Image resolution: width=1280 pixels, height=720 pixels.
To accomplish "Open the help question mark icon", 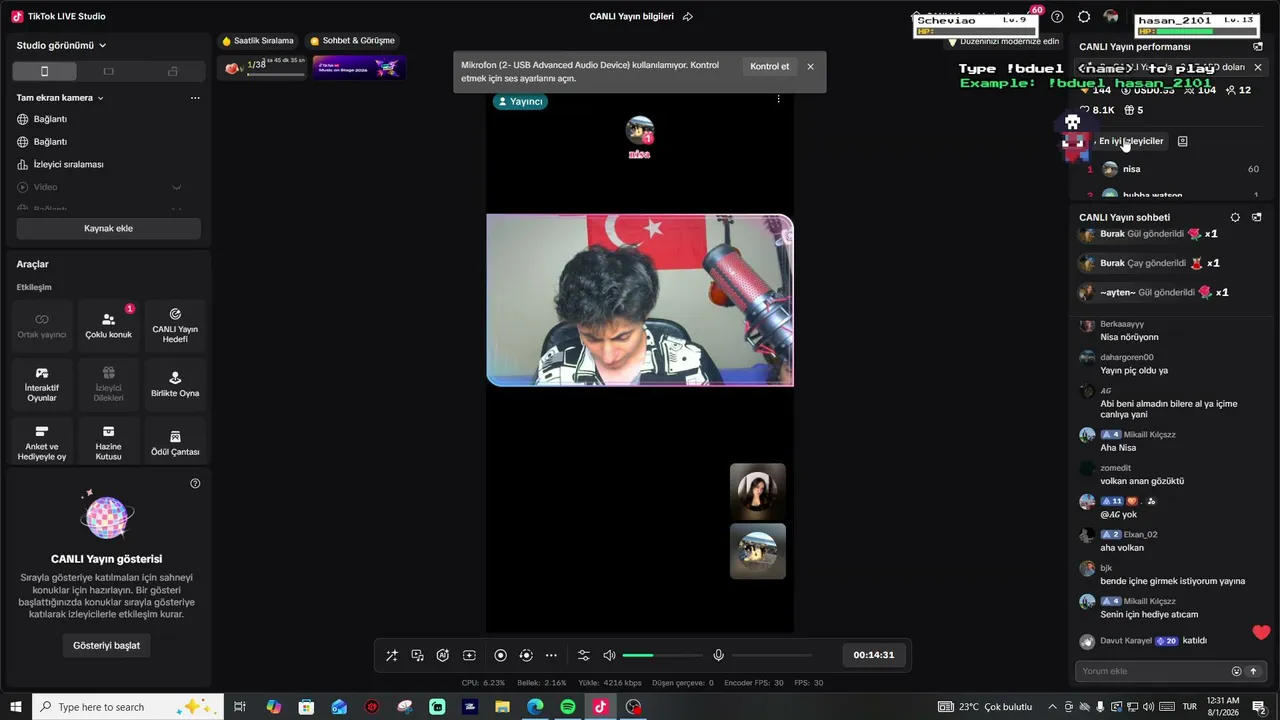I will (x=1057, y=17).
